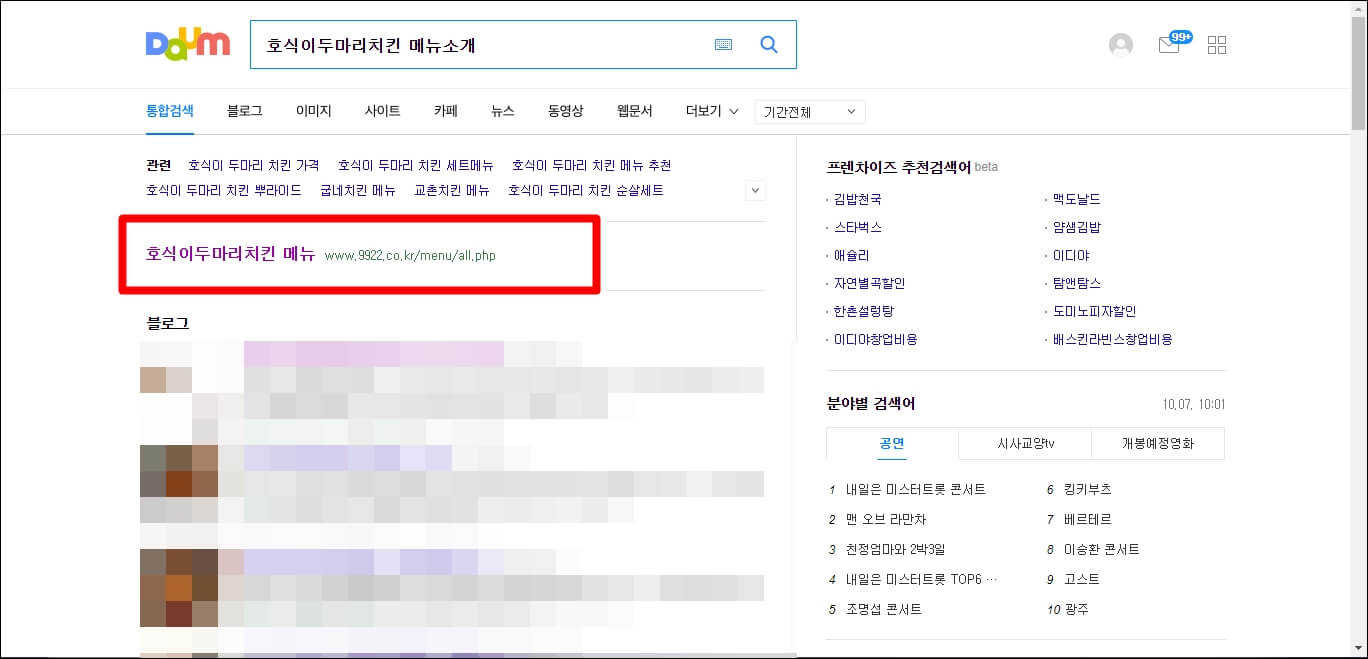Click franchise keyword 애슐리
This screenshot has height=659, width=1368.
point(852,255)
